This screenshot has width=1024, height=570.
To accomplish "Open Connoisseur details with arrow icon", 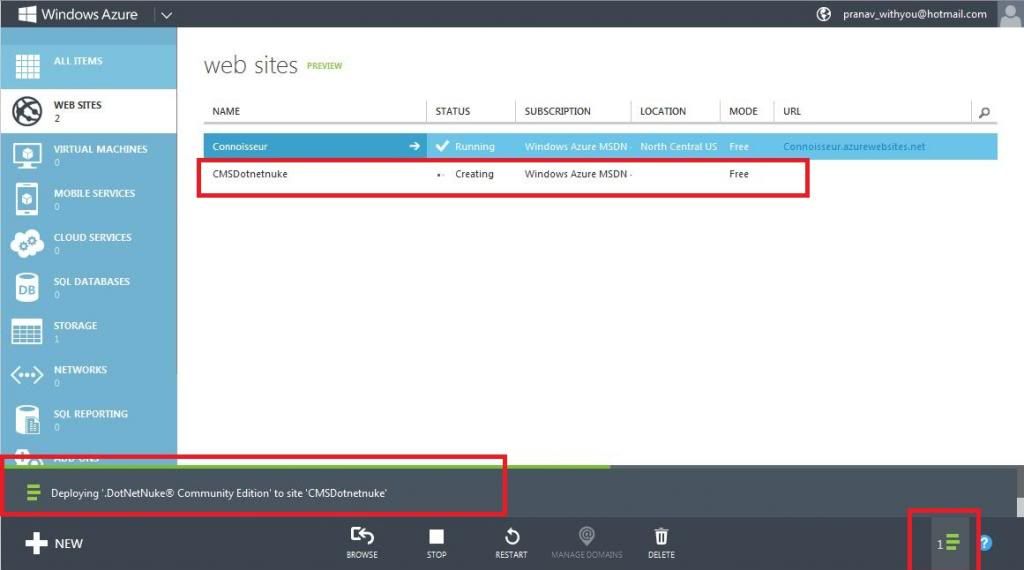I will 414,146.
